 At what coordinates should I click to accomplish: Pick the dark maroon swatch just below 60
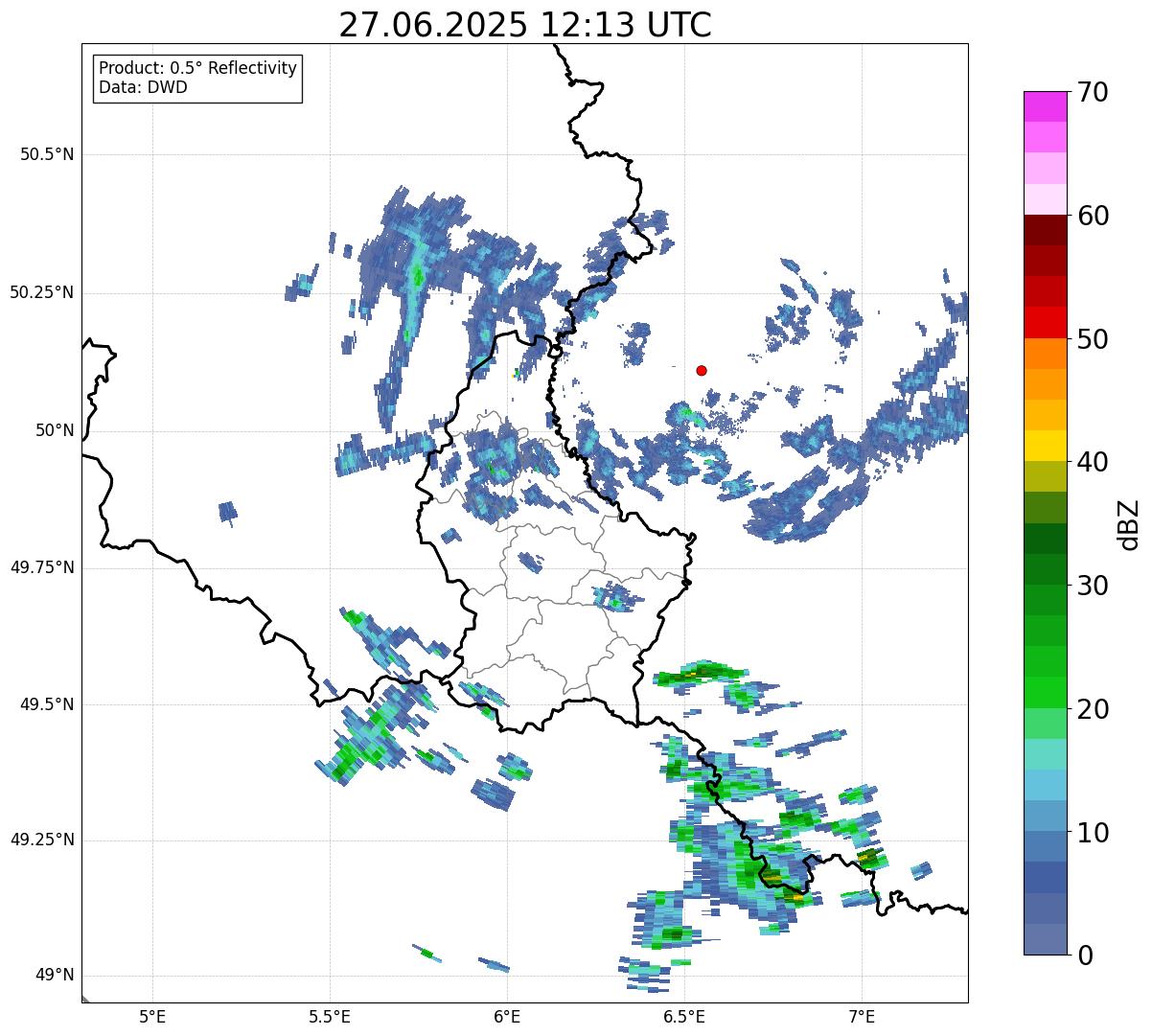(1045, 230)
